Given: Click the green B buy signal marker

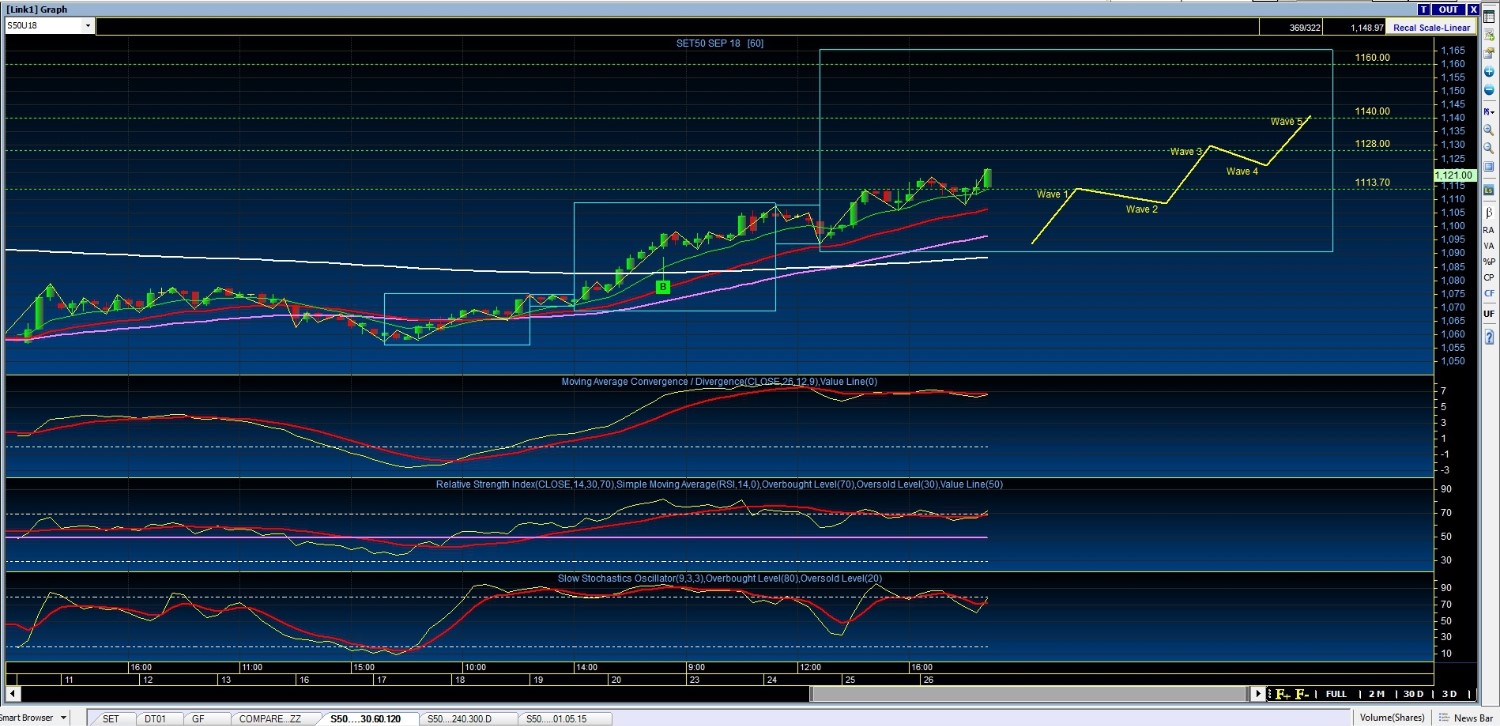Looking at the screenshot, I should tap(662, 287).
